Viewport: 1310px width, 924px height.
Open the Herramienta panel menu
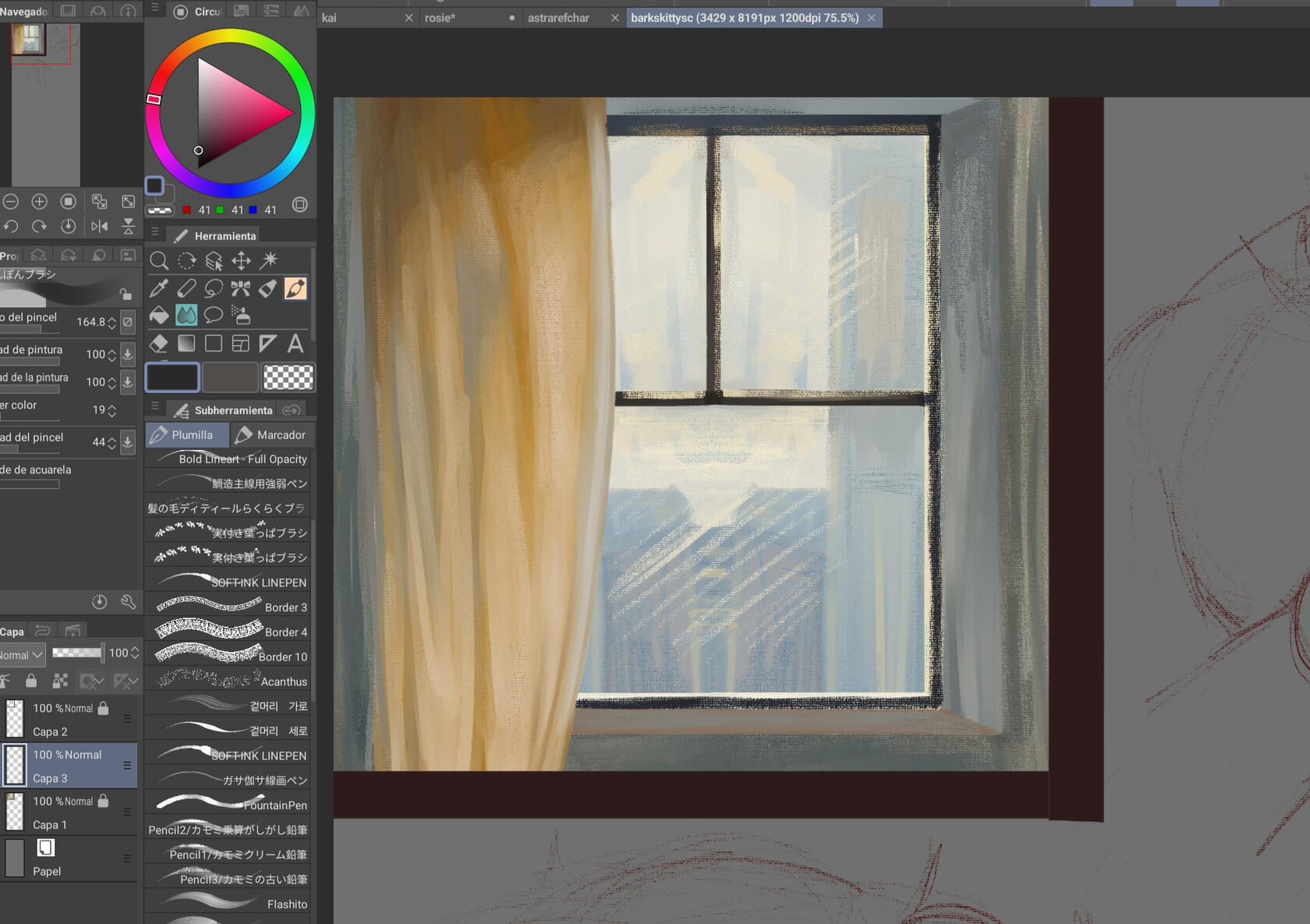154,232
